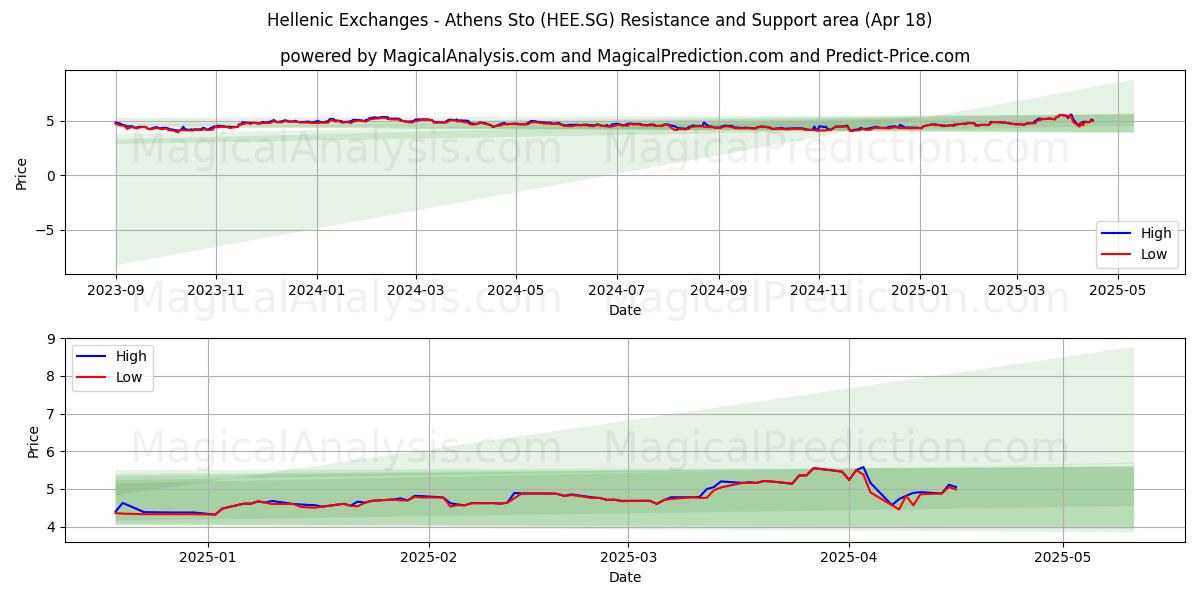The width and height of the screenshot is (1200, 600).
Task: Click the 2025-01 tick label on upper axis
Action: [919, 291]
